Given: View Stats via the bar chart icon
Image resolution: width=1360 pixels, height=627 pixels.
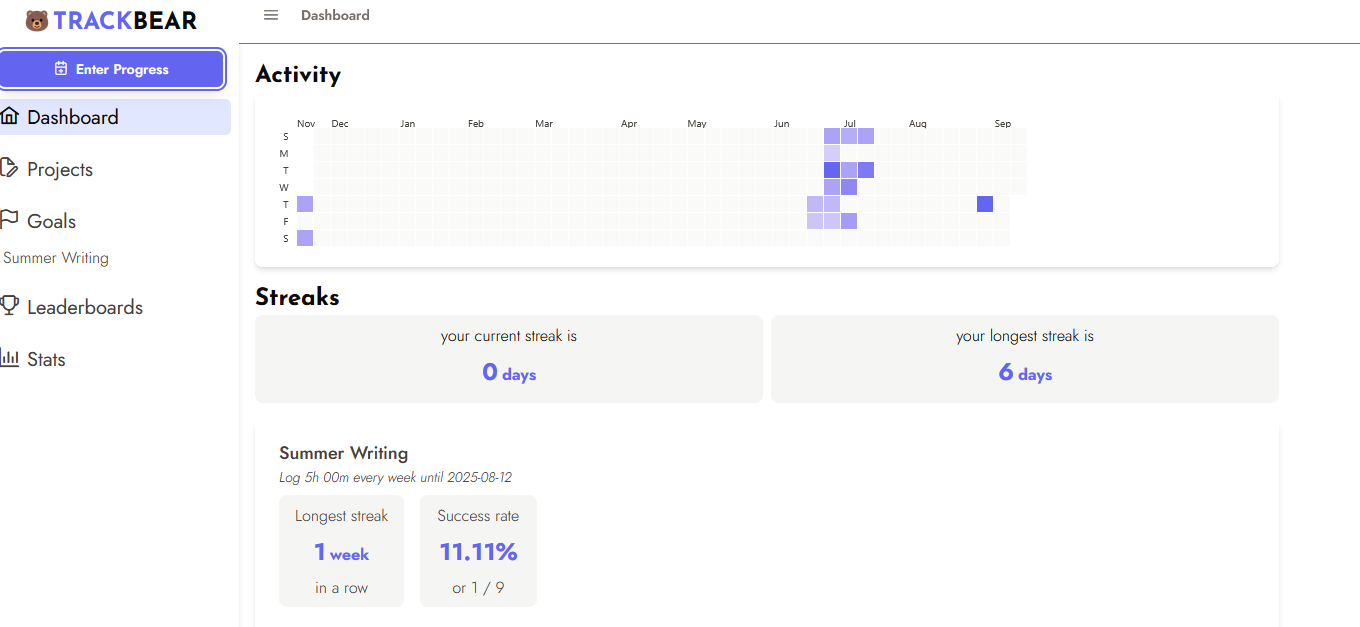Looking at the screenshot, I should pos(11,358).
